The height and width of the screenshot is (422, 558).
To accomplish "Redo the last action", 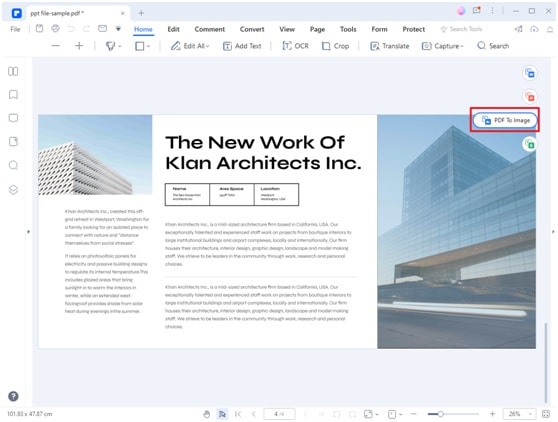I will point(86,28).
